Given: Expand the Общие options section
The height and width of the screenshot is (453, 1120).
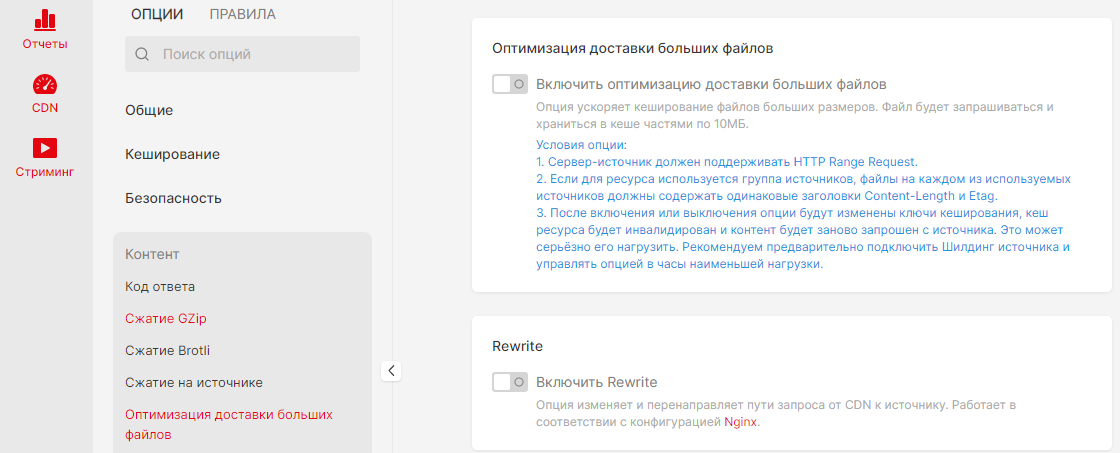Looking at the screenshot, I should click(149, 110).
